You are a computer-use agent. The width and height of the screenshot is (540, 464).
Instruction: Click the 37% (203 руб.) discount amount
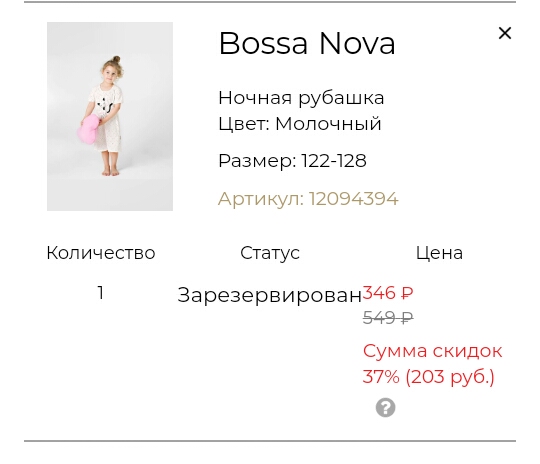(x=428, y=377)
